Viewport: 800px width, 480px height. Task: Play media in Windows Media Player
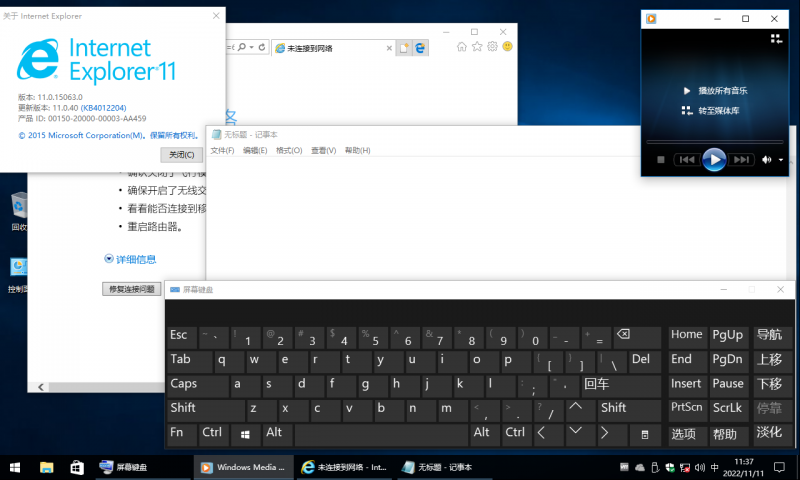point(714,160)
